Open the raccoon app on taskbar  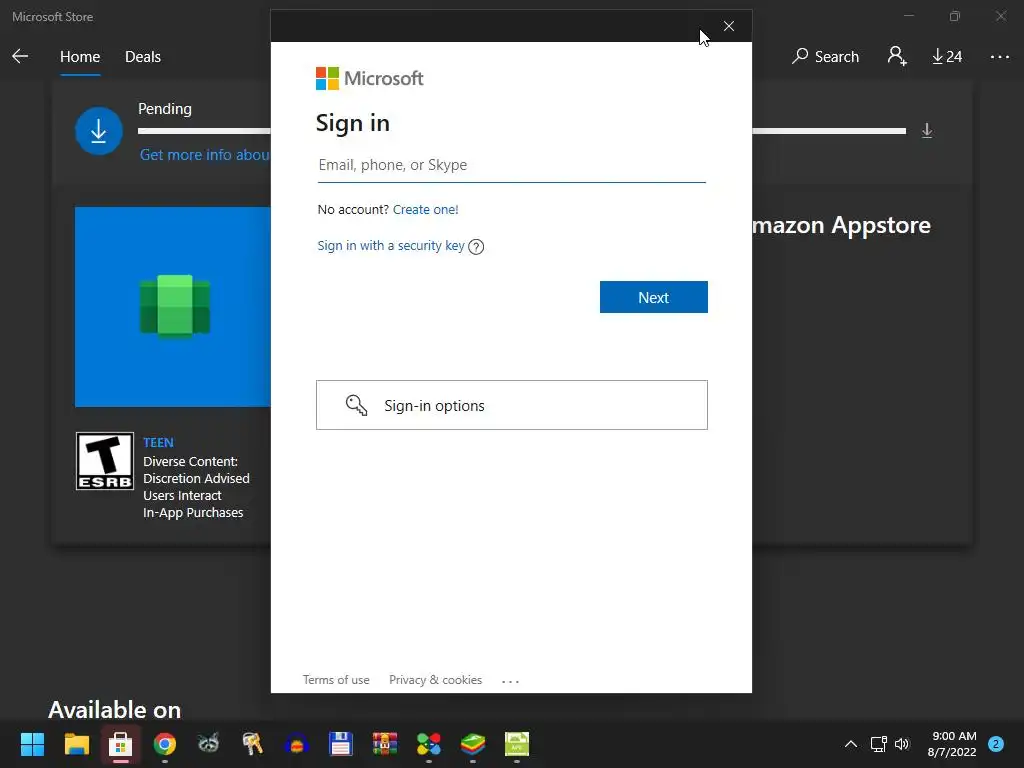click(x=208, y=743)
